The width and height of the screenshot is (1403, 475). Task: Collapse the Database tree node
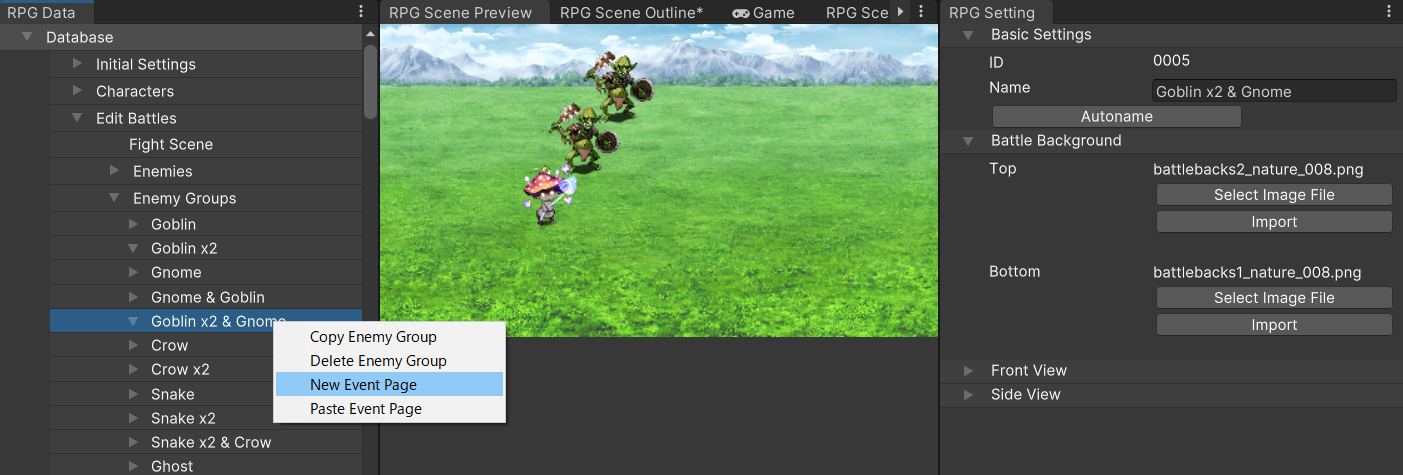[x=26, y=37]
